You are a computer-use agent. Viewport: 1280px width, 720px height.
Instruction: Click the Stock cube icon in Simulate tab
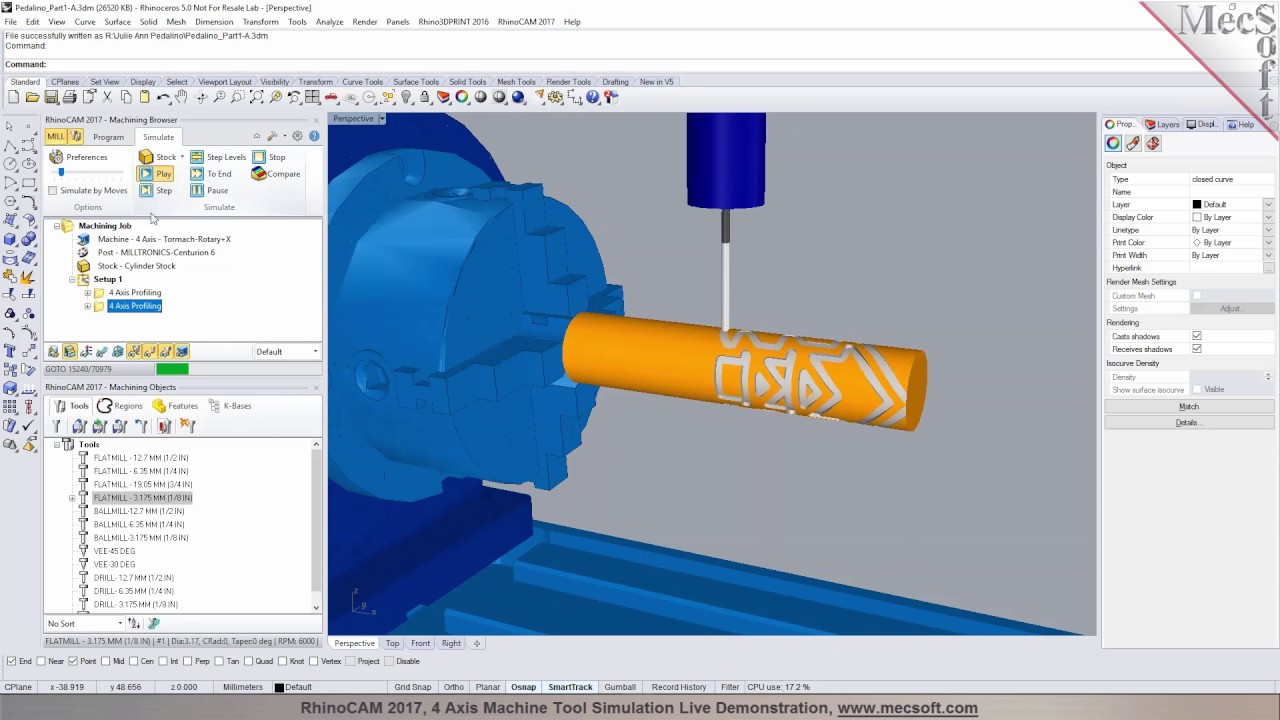pos(146,157)
